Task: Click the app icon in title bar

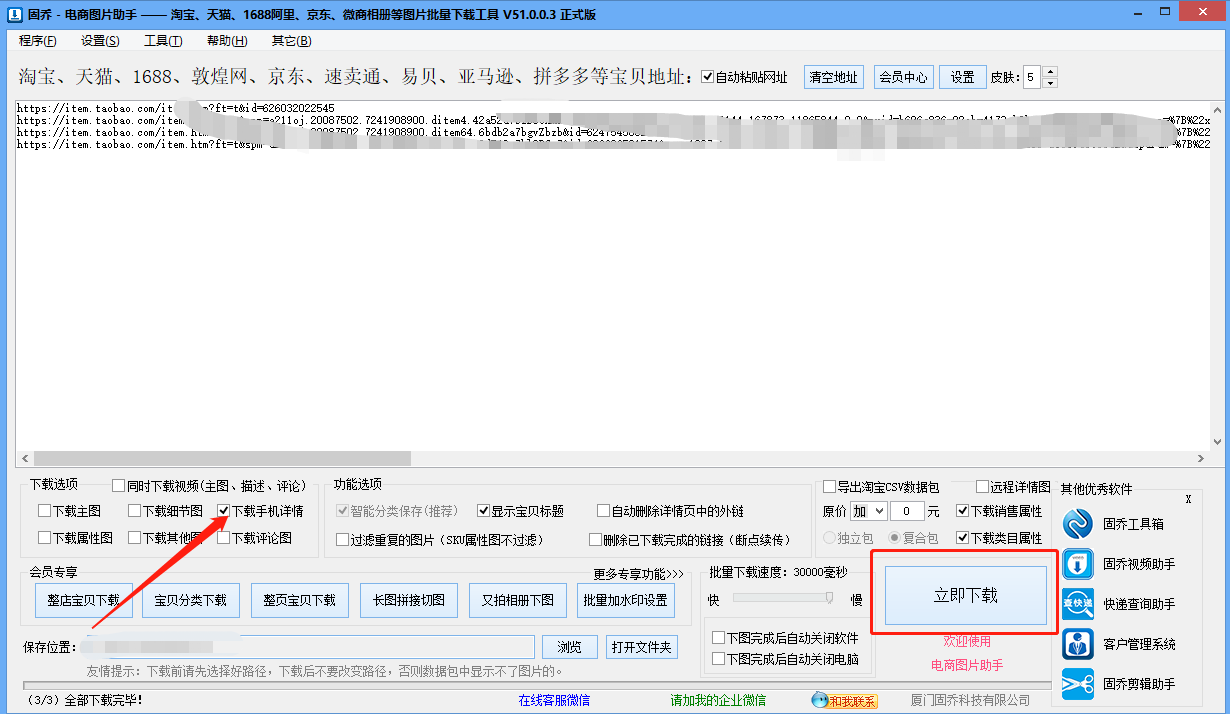Action: (12, 14)
